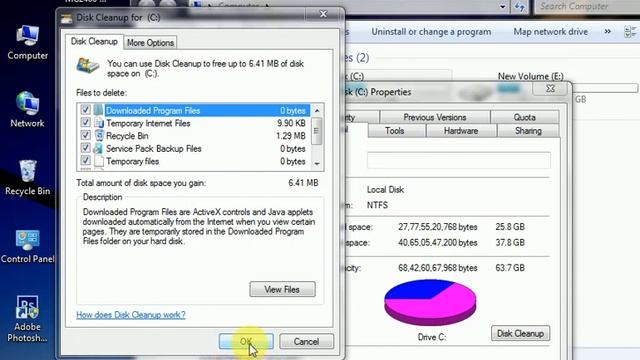
Task: Click the Search Computer box
Action: (x=587, y=7)
